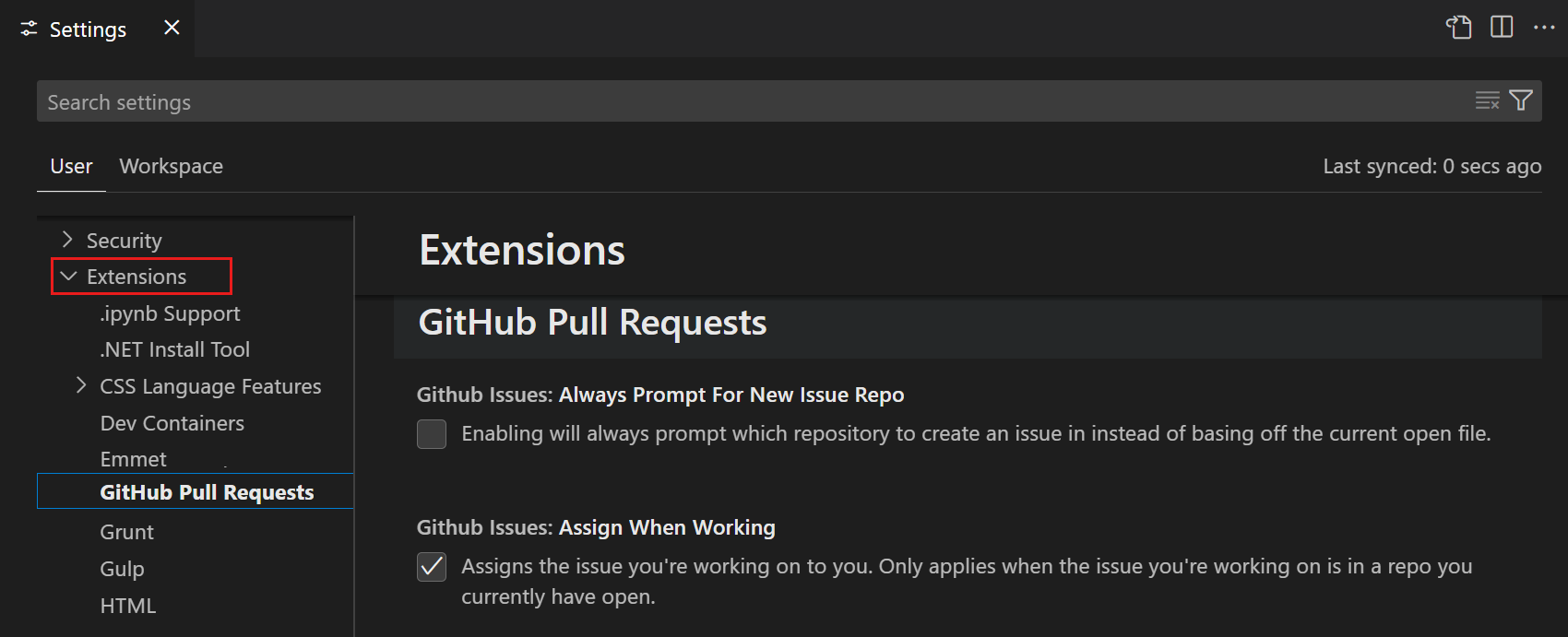The height and width of the screenshot is (637, 1568).
Task: Expand CSS Language Features
Action: (81, 385)
